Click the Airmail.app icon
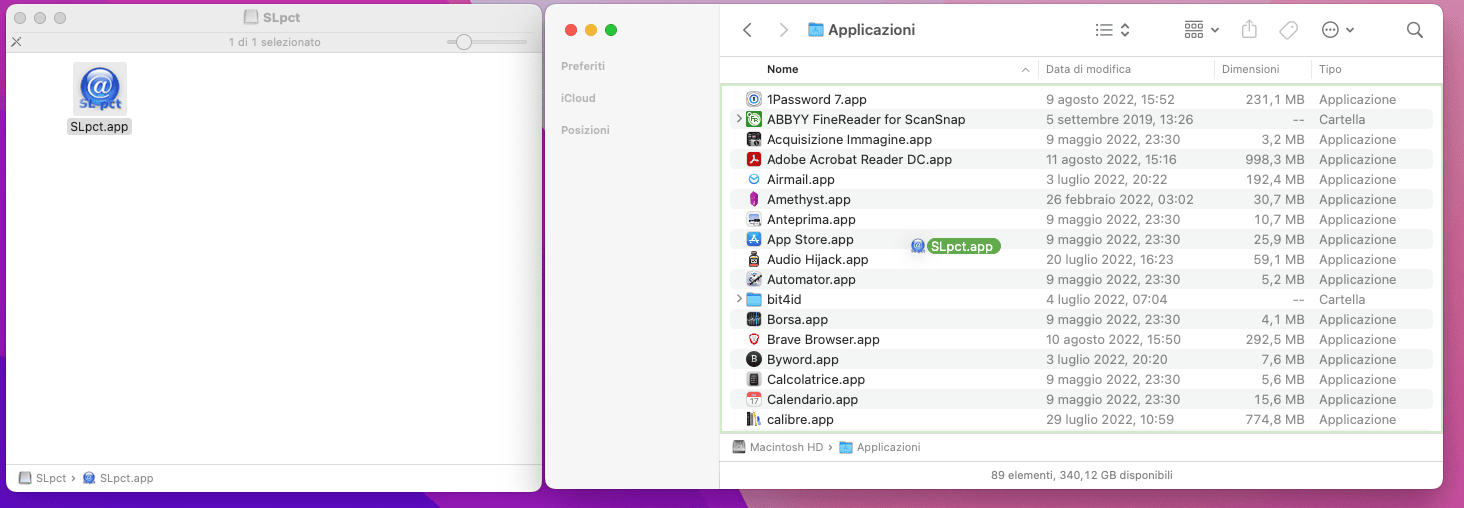1464x508 pixels. pyautogui.click(x=754, y=179)
